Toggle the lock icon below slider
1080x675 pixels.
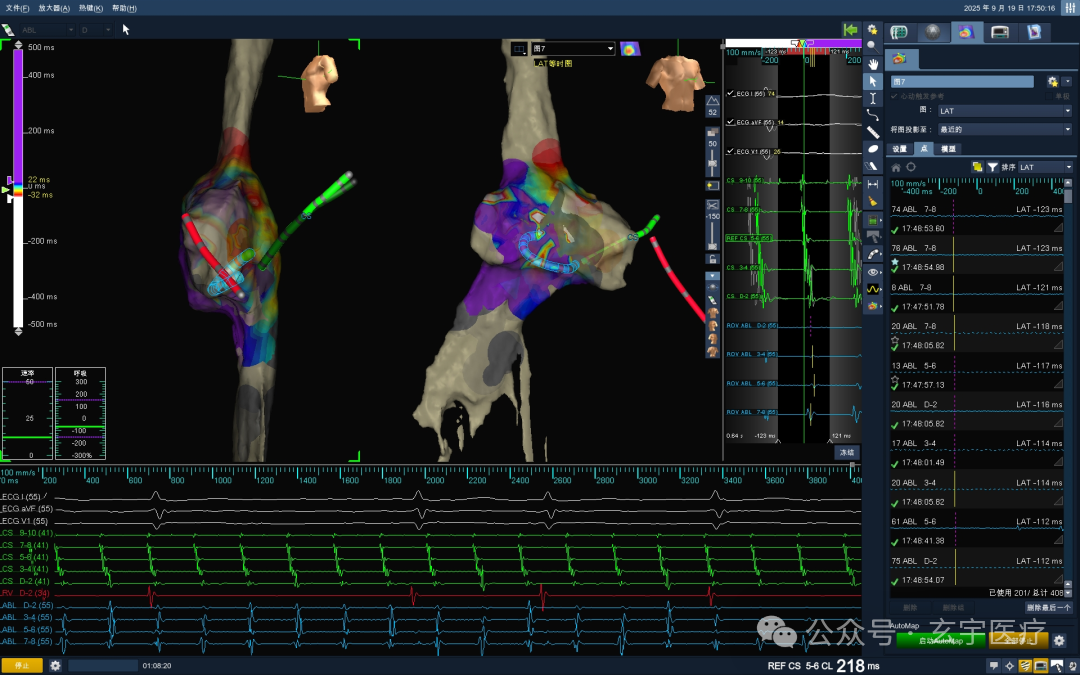(x=712, y=259)
